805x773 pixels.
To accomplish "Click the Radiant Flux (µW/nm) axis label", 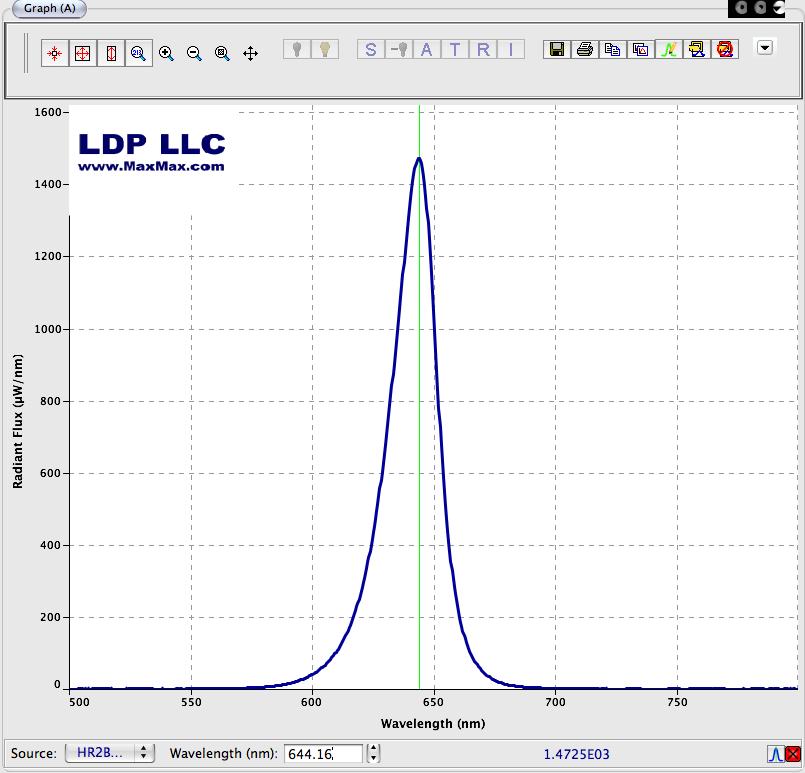I will [x=18, y=421].
